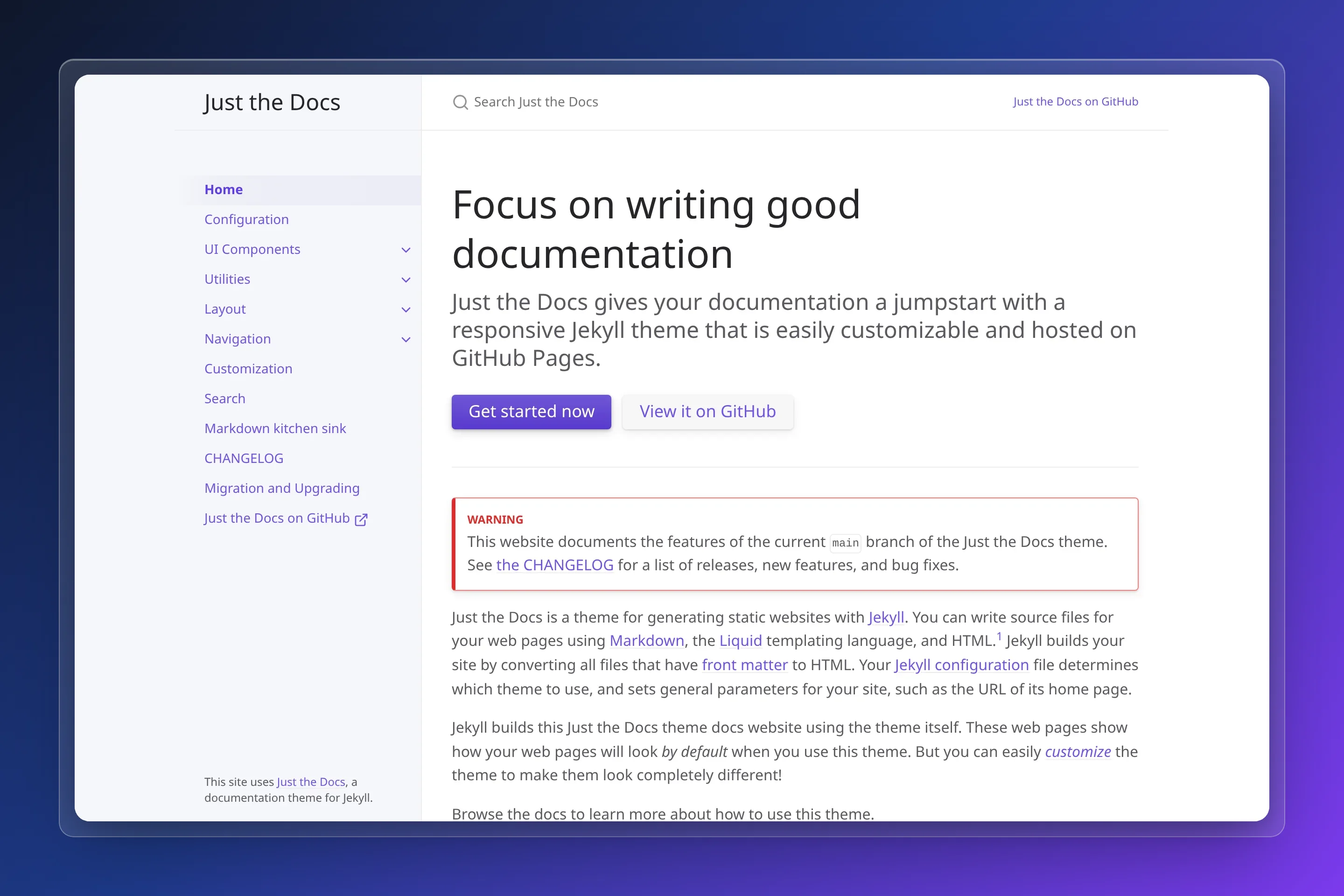The width and height of the screenshot is (1344, 896).
Task: Follow the italic customize link
Action: [x=1078, y=752]
